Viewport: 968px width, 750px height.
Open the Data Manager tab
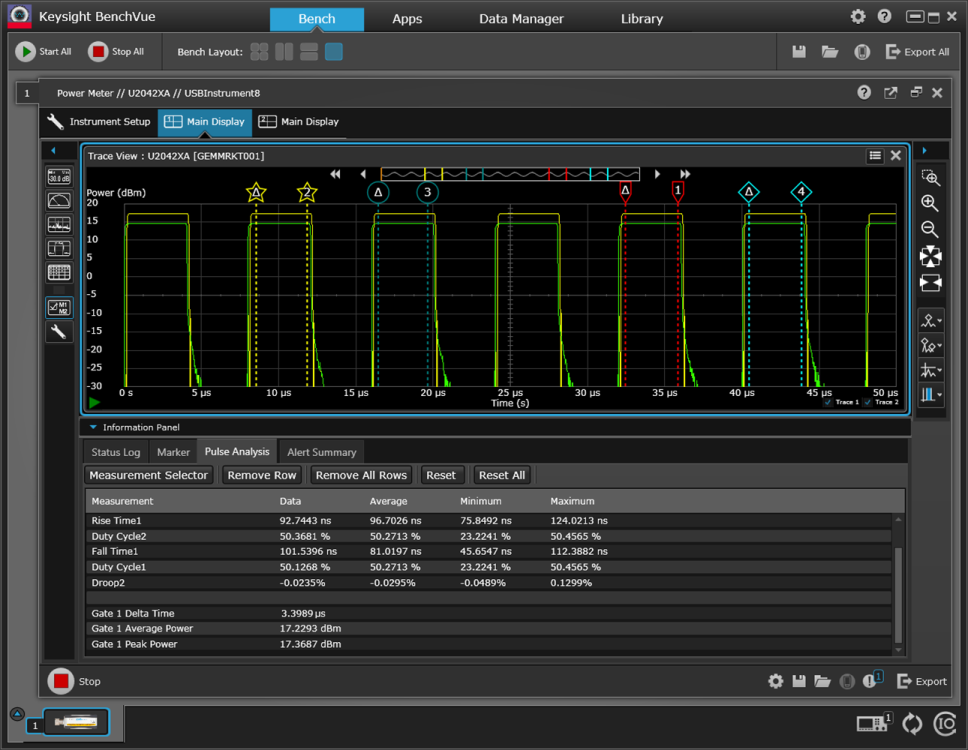[x=520, y=19]
